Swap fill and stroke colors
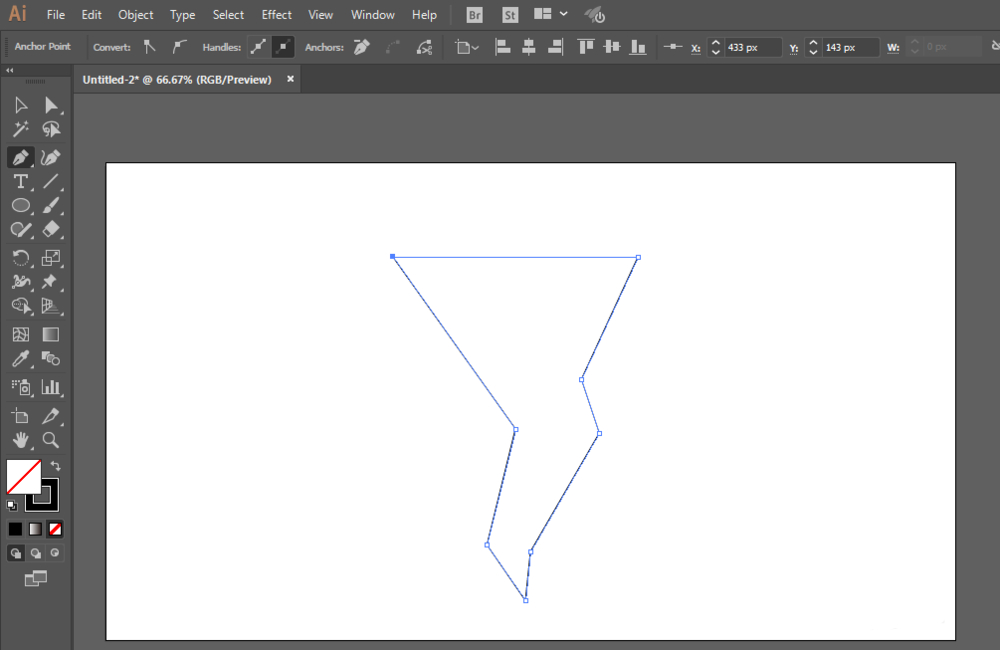Screen dimensions: 1000x650 [55, 465]
